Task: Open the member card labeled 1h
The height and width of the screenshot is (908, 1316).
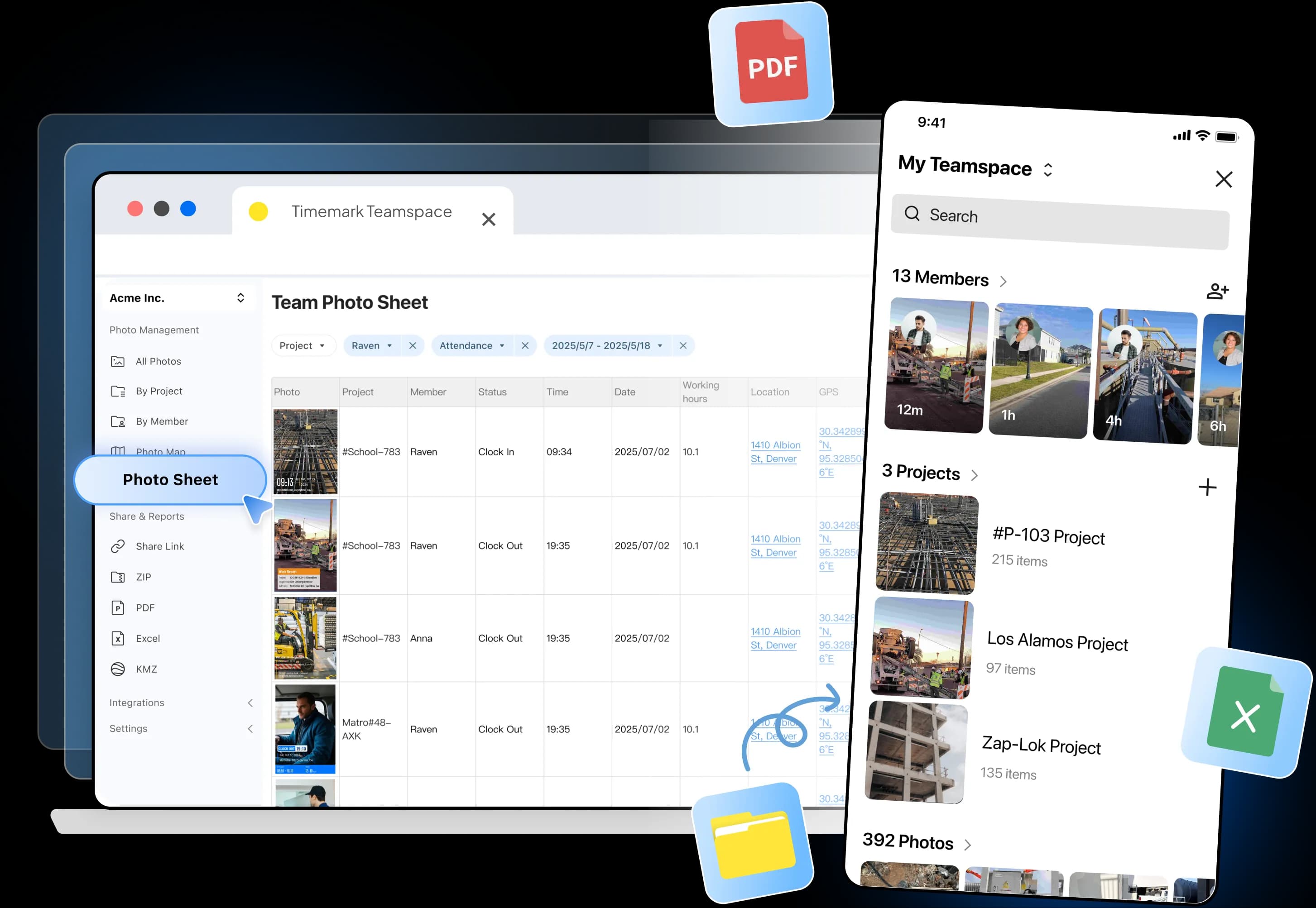Action: coord(1041,370)
